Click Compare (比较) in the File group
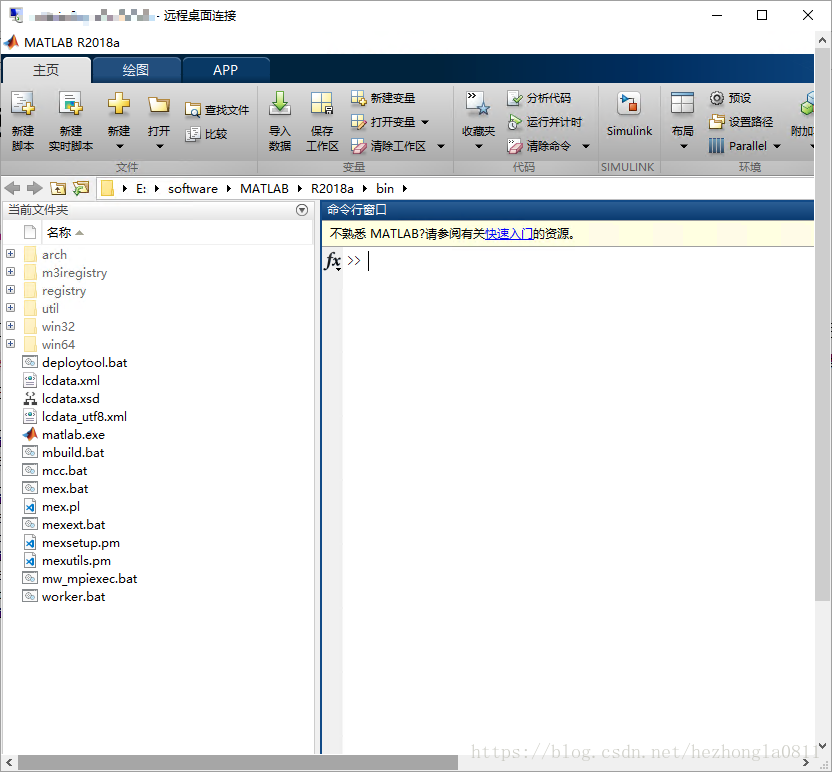Image resolution: width=832 pixels, height=772 pixels. point(206,134)
